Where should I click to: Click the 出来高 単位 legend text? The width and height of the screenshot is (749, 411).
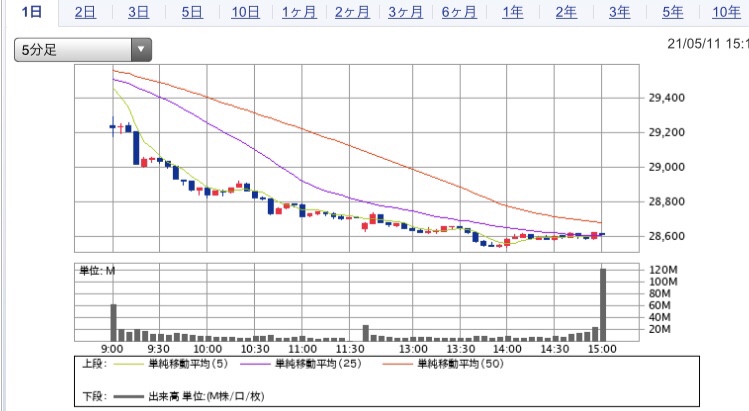point(206,396)
